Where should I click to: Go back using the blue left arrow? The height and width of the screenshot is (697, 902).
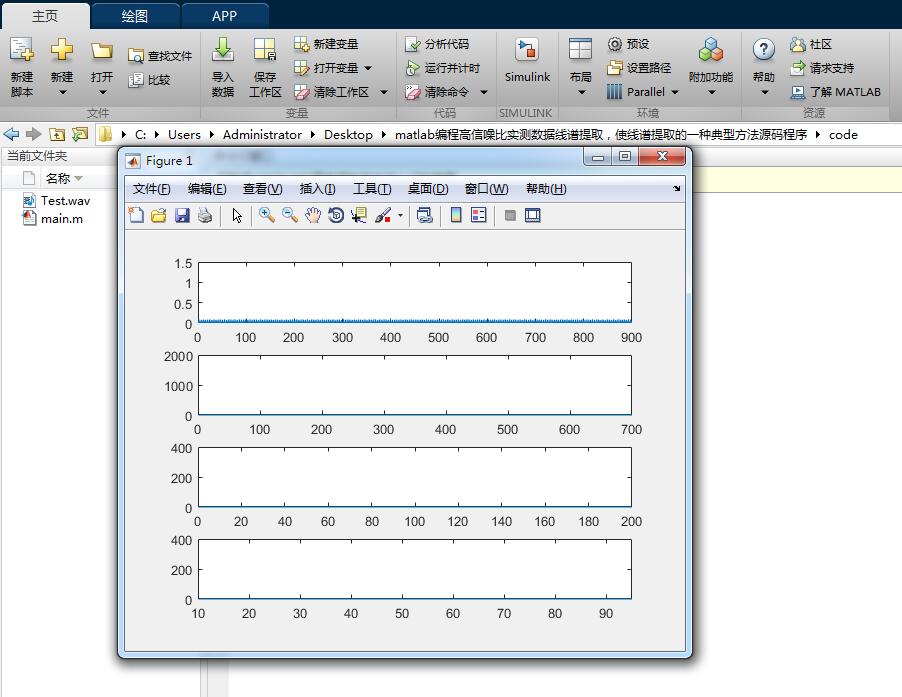(11, 135)
